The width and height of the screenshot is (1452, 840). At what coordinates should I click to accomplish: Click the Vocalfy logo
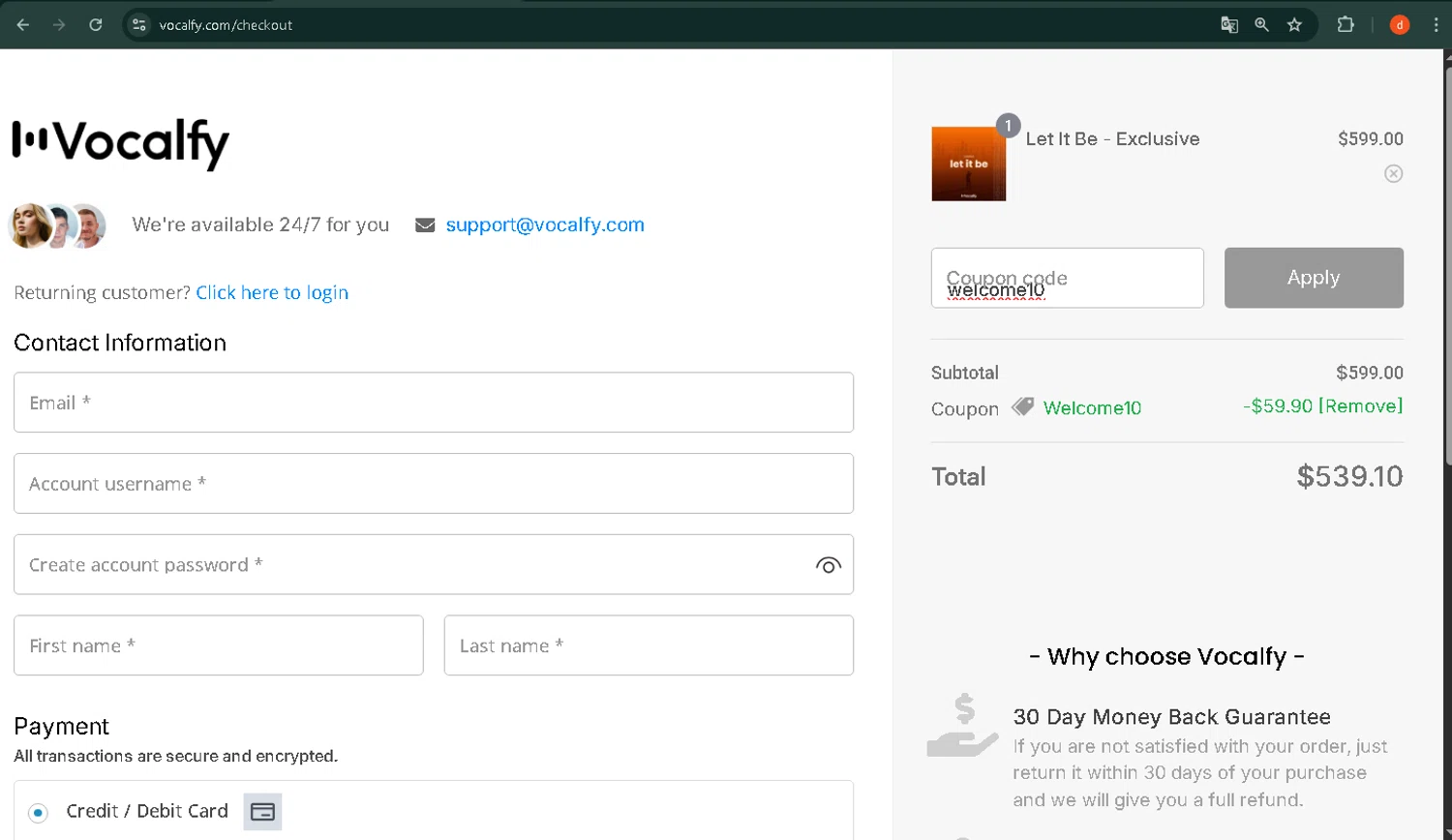tap(121, 143)
